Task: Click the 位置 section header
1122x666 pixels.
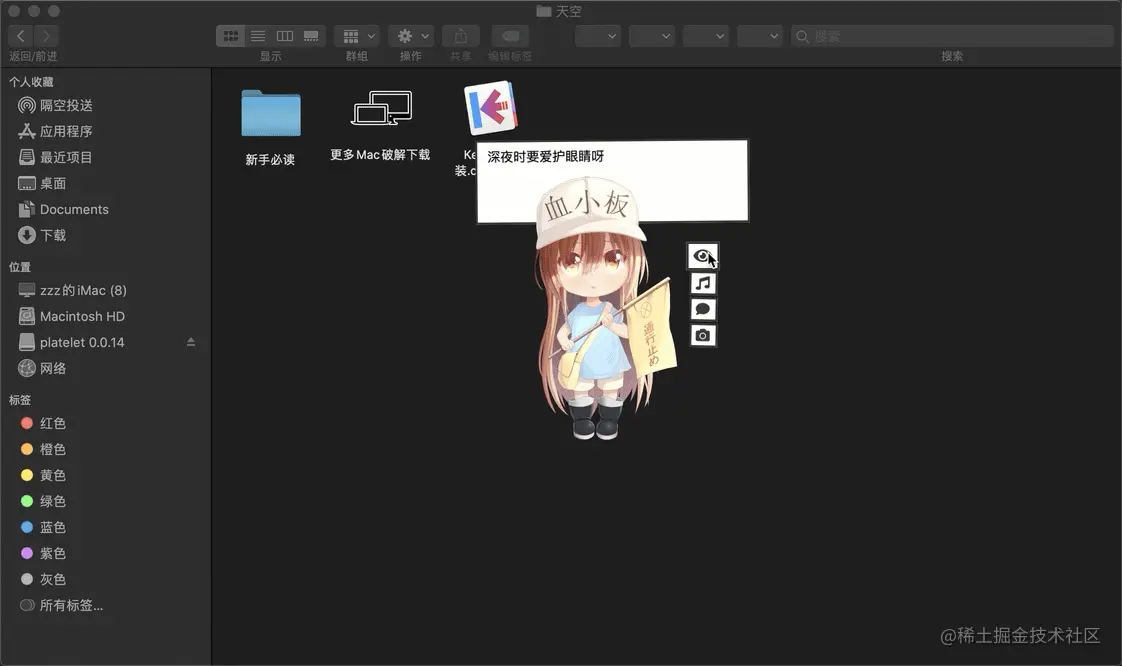Action: point(20,267)
